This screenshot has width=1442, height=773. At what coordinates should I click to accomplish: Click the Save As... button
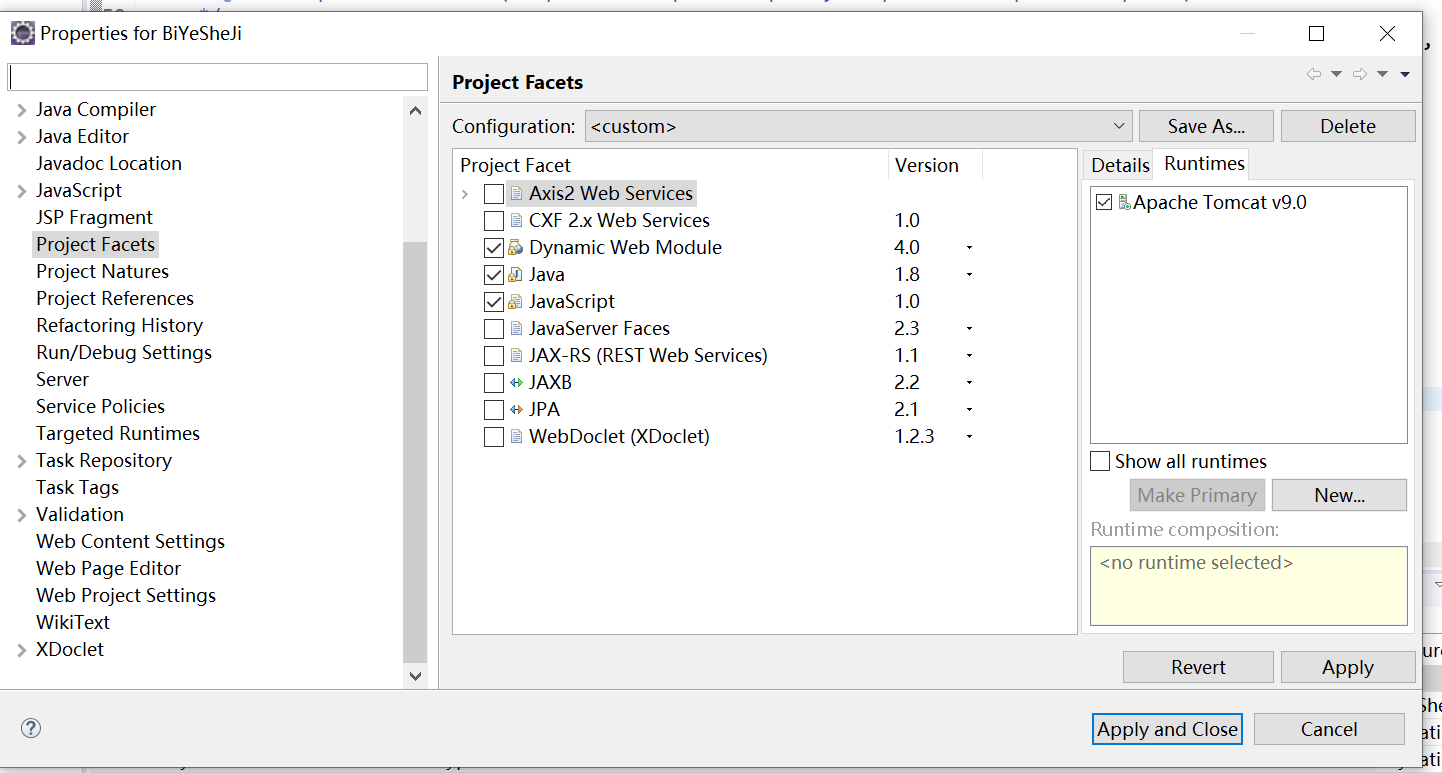point(1206,126)
